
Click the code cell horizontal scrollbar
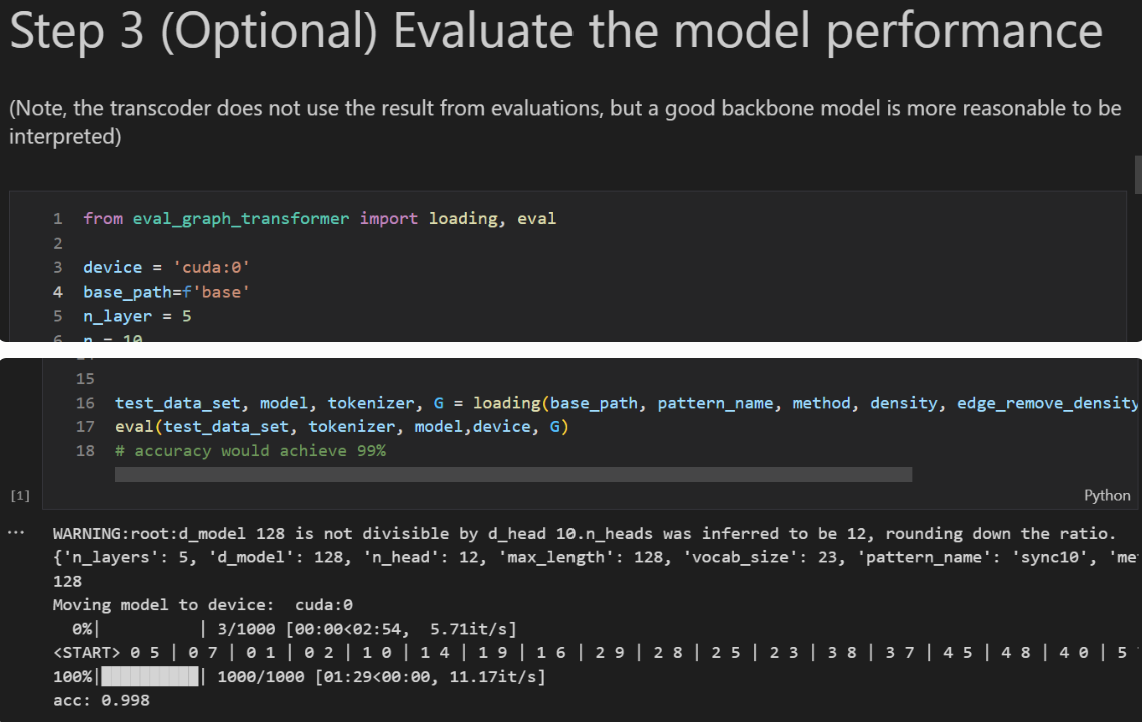513,474
